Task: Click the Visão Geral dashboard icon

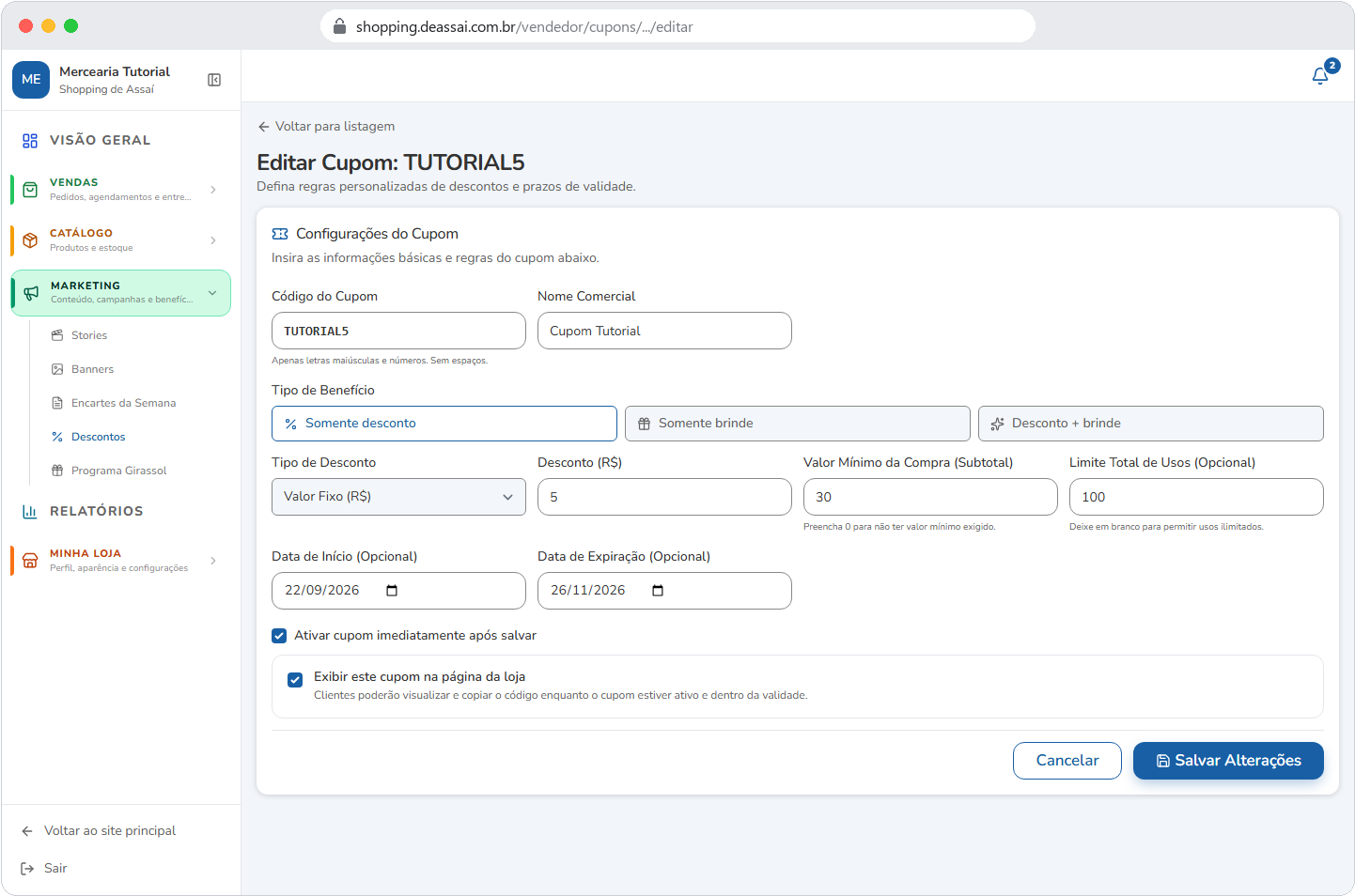Action: 30,141
